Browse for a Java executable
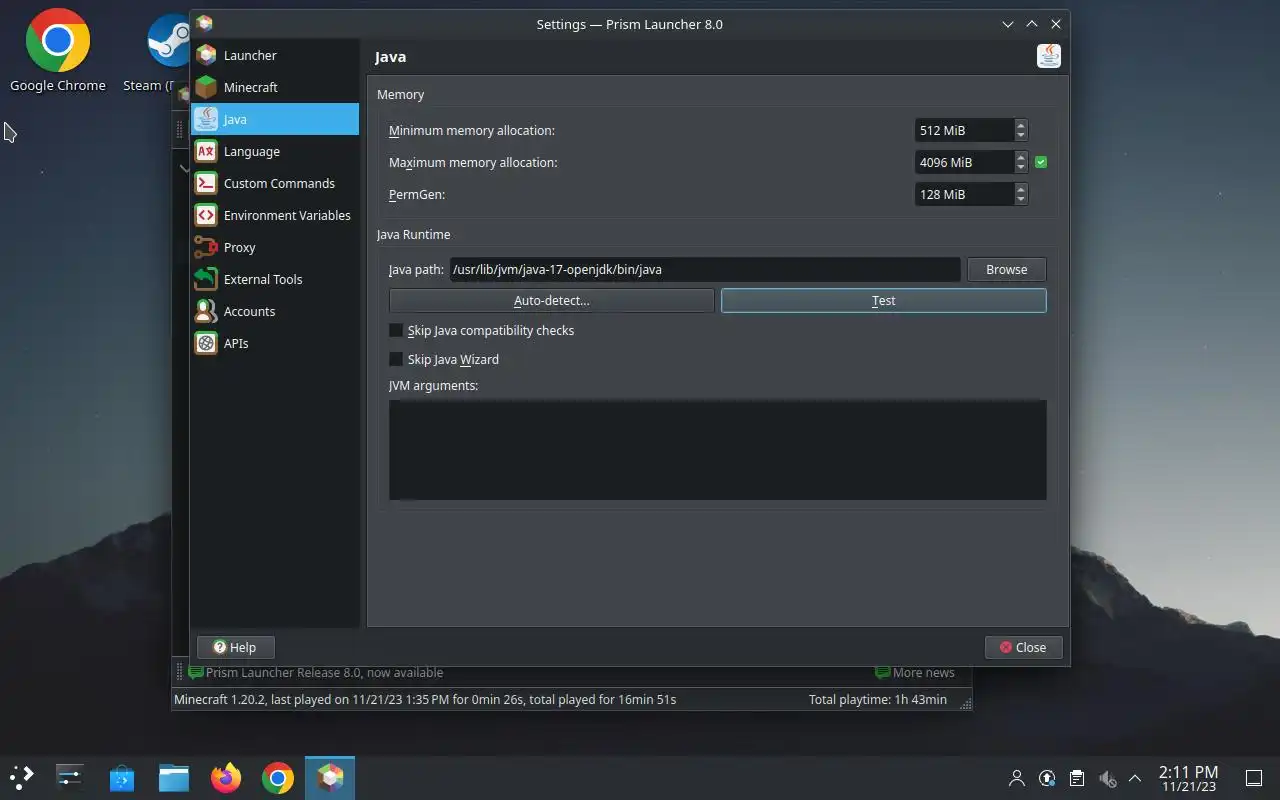The image size is (1280, 800). [1006, 269]
